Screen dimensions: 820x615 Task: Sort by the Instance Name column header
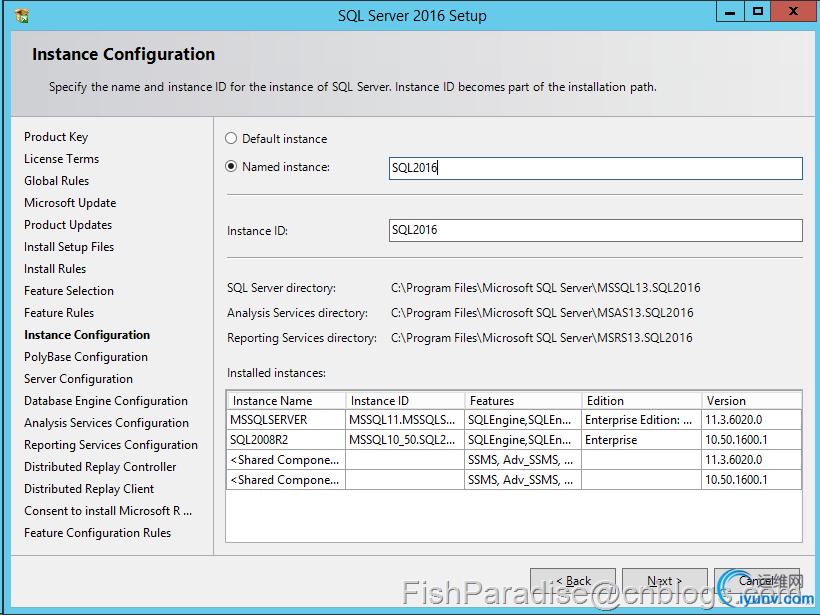[287, 401]
